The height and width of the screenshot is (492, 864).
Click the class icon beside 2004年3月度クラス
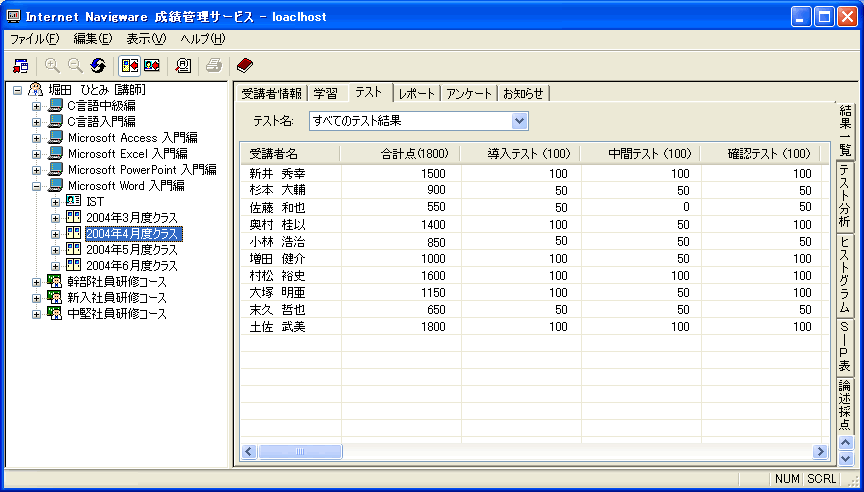point(73,218)
